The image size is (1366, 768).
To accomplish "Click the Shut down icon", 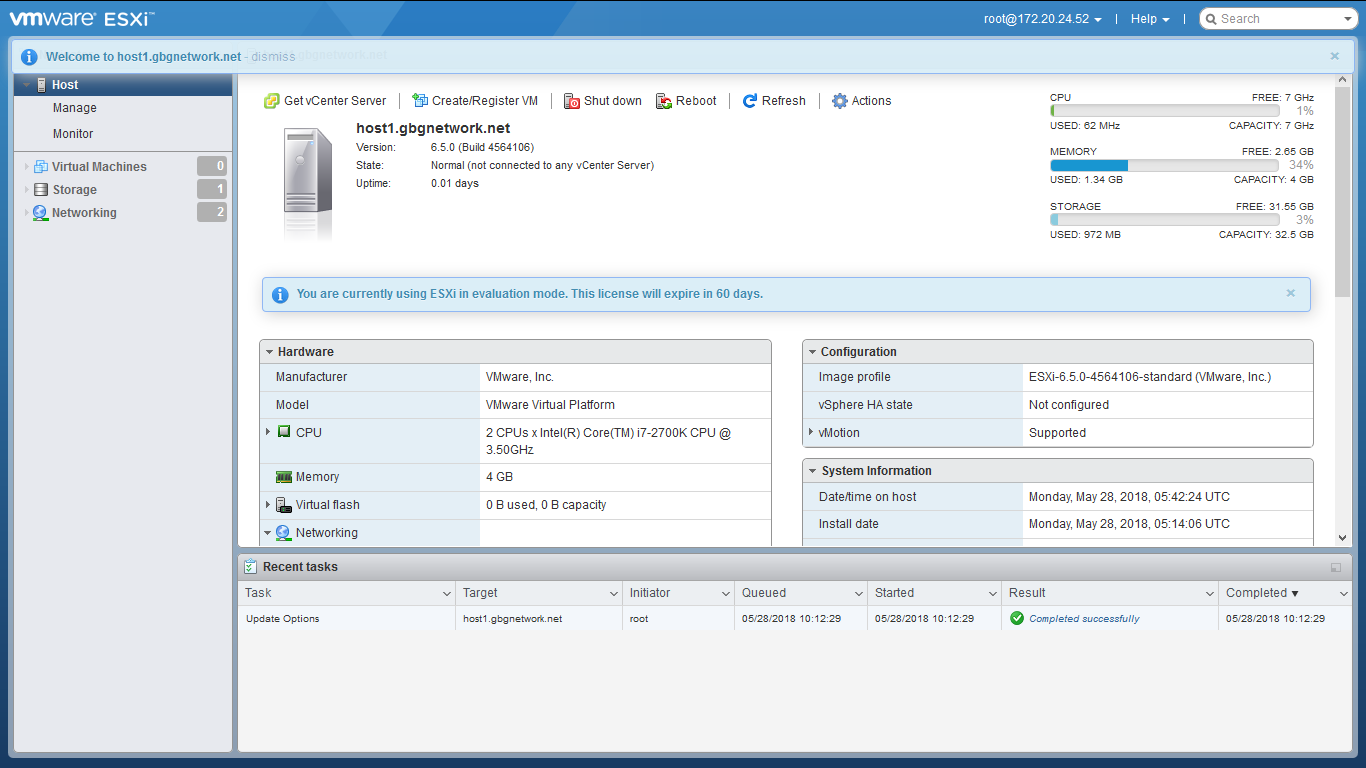I will click(572, 101).
